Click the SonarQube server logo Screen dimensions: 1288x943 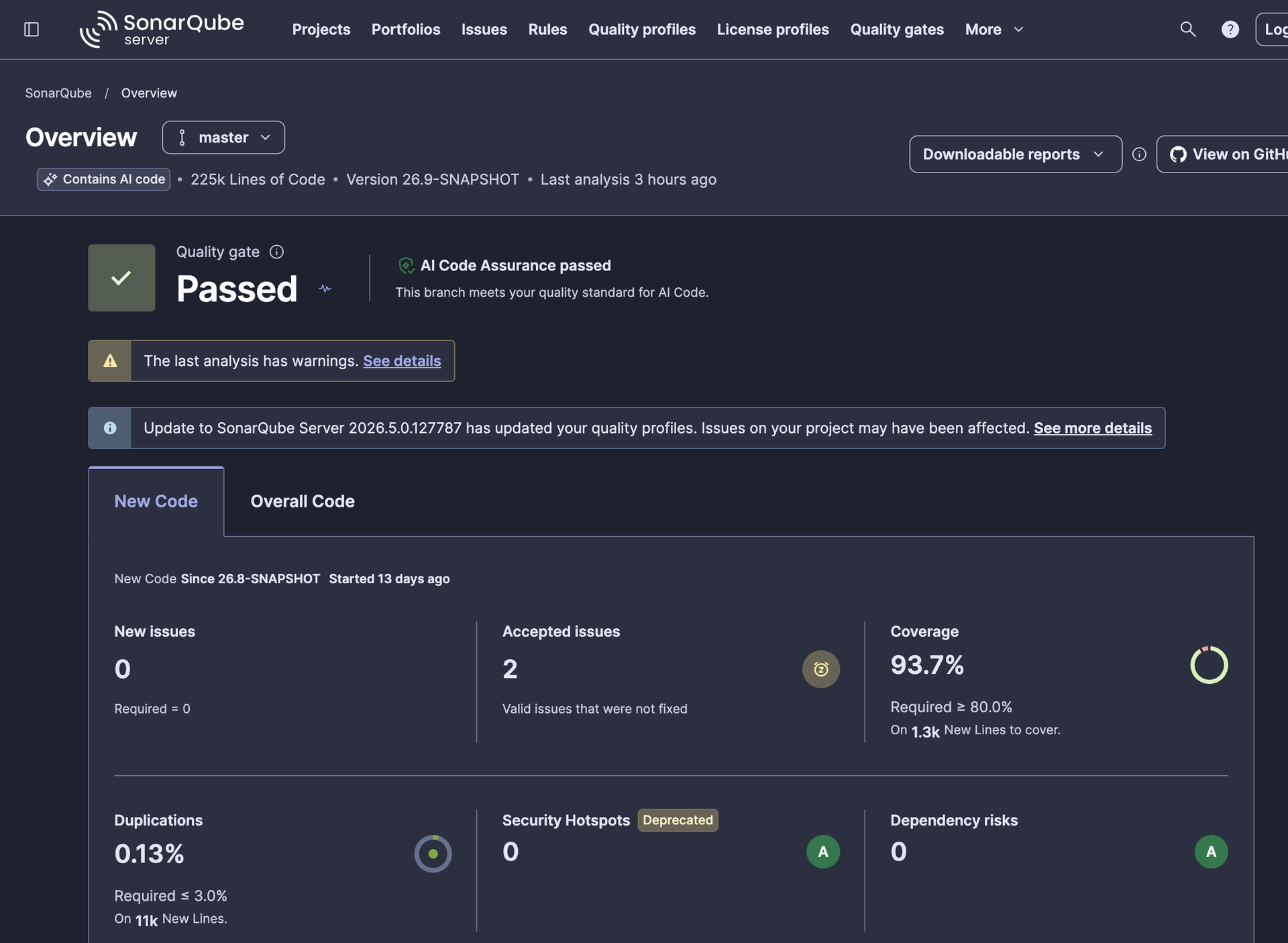pos(162,30)
